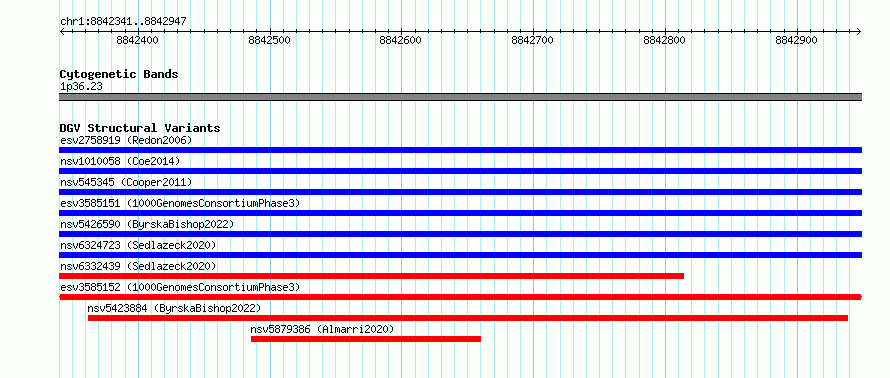Screen dimensions: 890x378
Task: Click the blue bar under nsv6324723
Action: (x=460, y=255)
